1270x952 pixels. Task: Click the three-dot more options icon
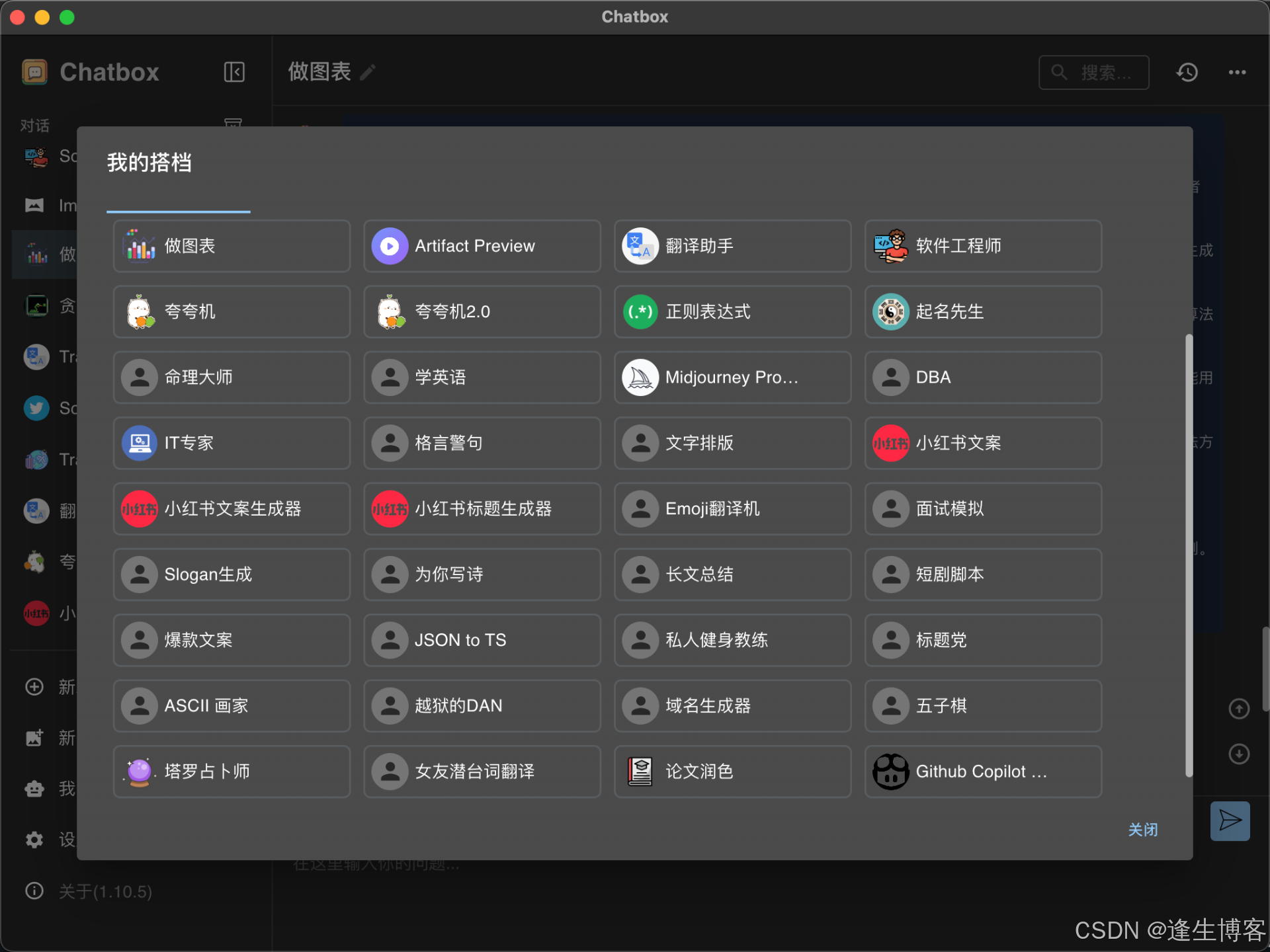(1237, 72)
